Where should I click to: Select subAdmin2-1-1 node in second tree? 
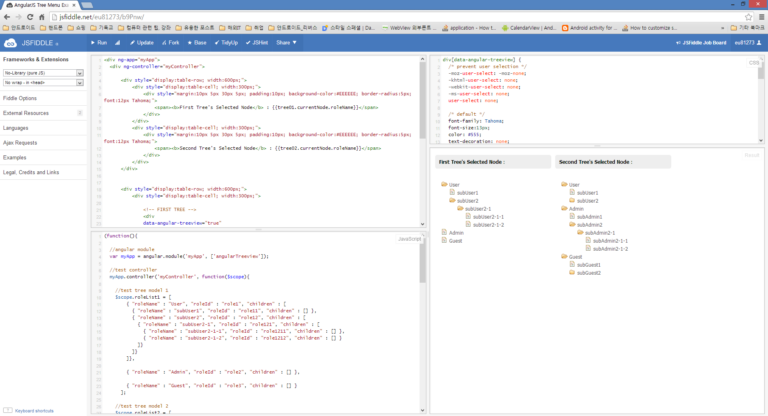coord(609,241)
